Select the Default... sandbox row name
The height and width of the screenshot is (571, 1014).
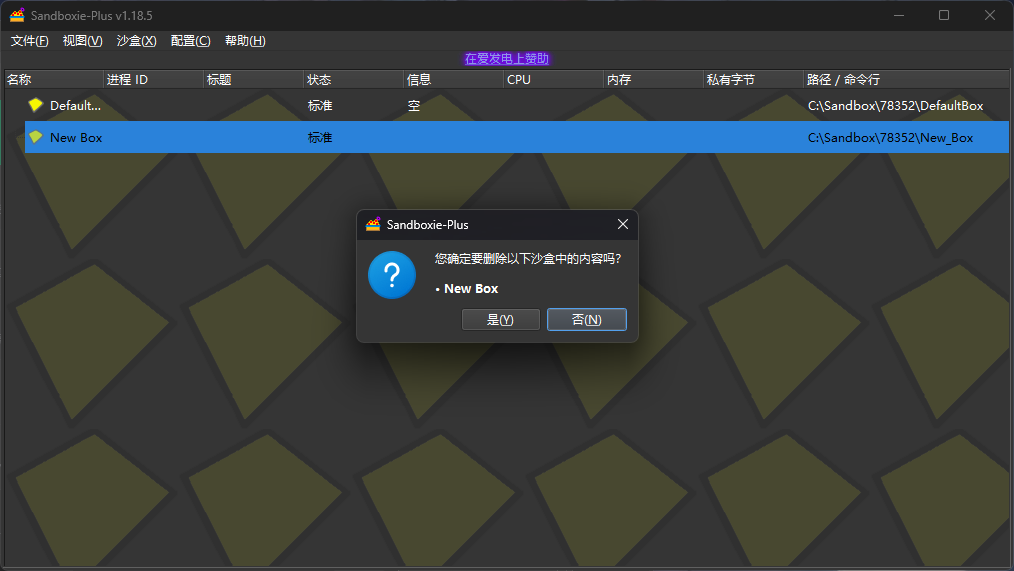[75, 105]
